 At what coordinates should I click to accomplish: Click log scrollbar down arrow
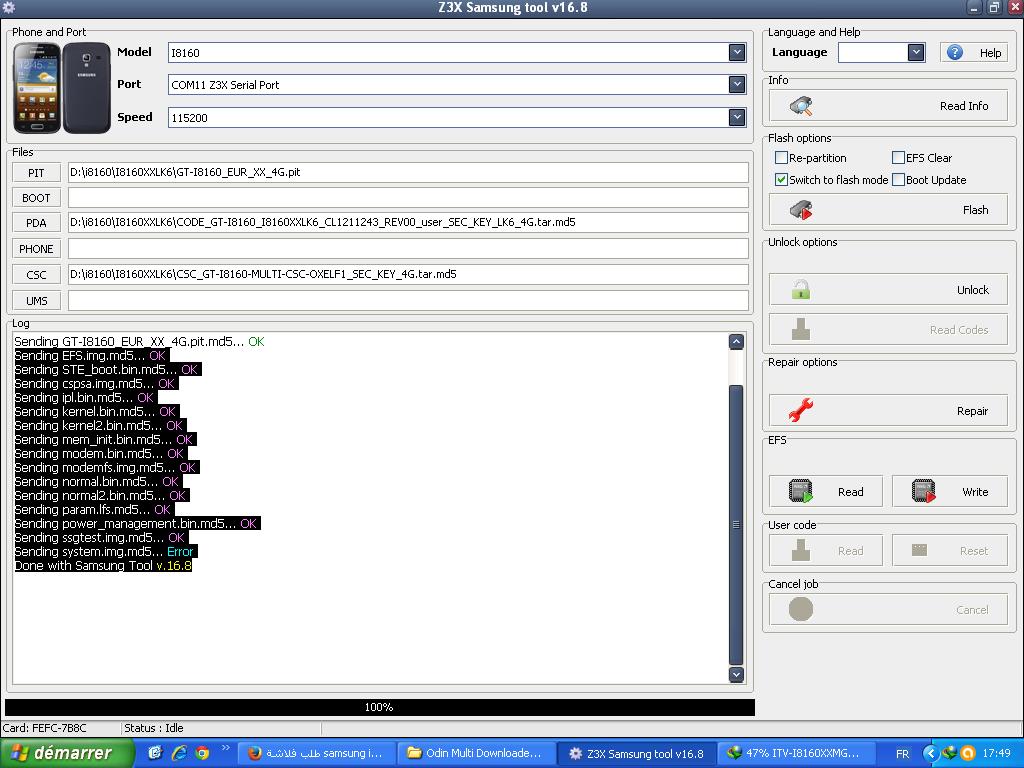coord(736,675)
